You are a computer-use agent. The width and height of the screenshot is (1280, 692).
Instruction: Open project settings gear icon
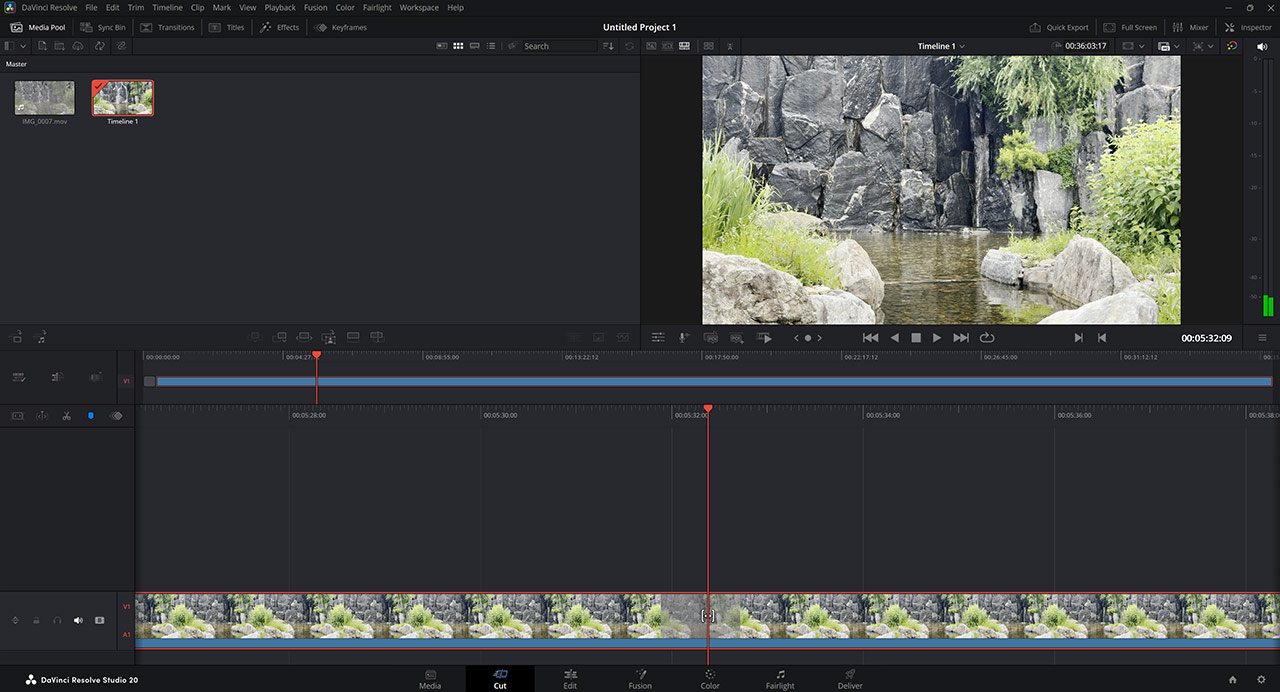(1261, 680)
